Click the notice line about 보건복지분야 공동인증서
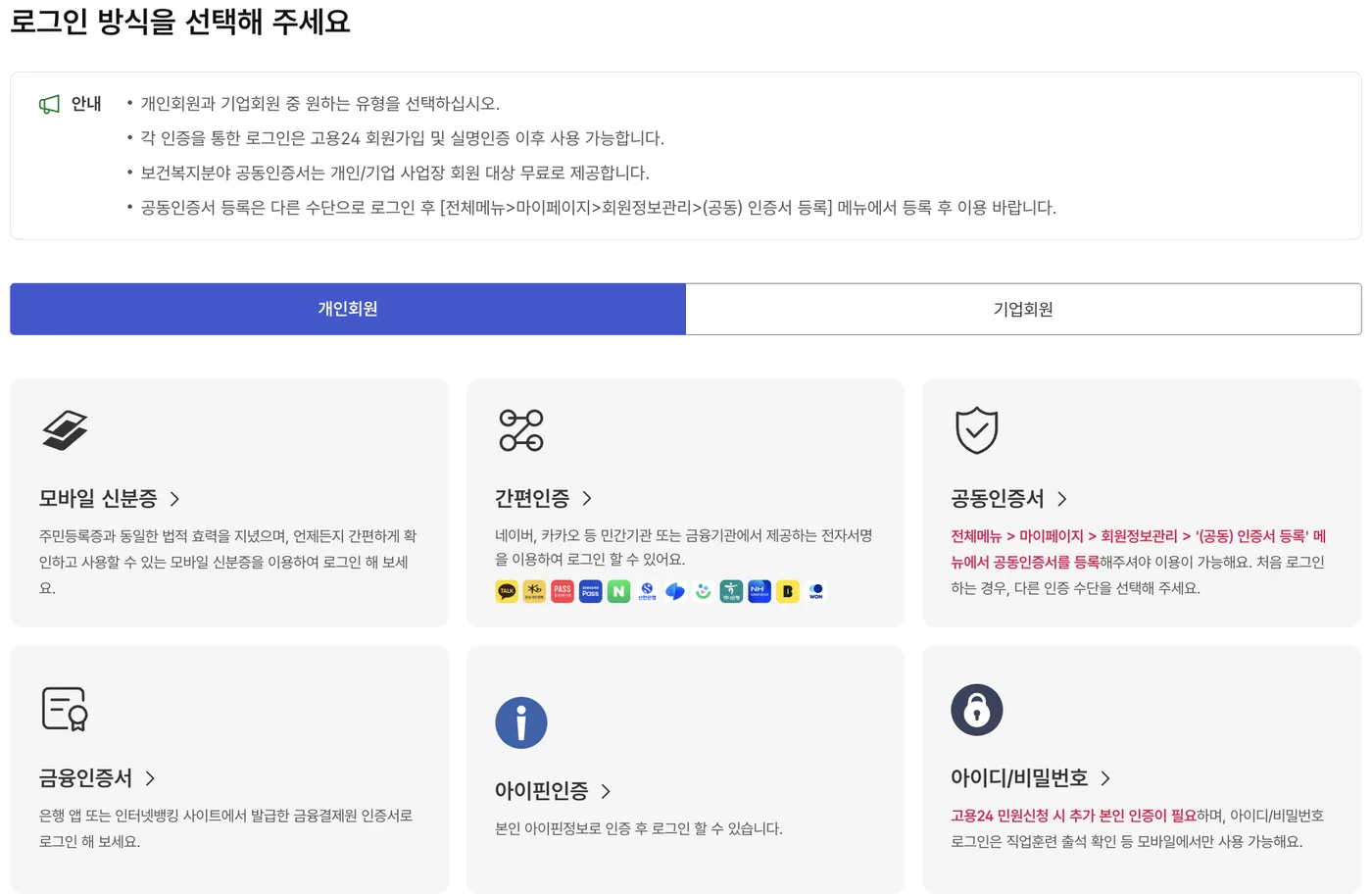 395,173
